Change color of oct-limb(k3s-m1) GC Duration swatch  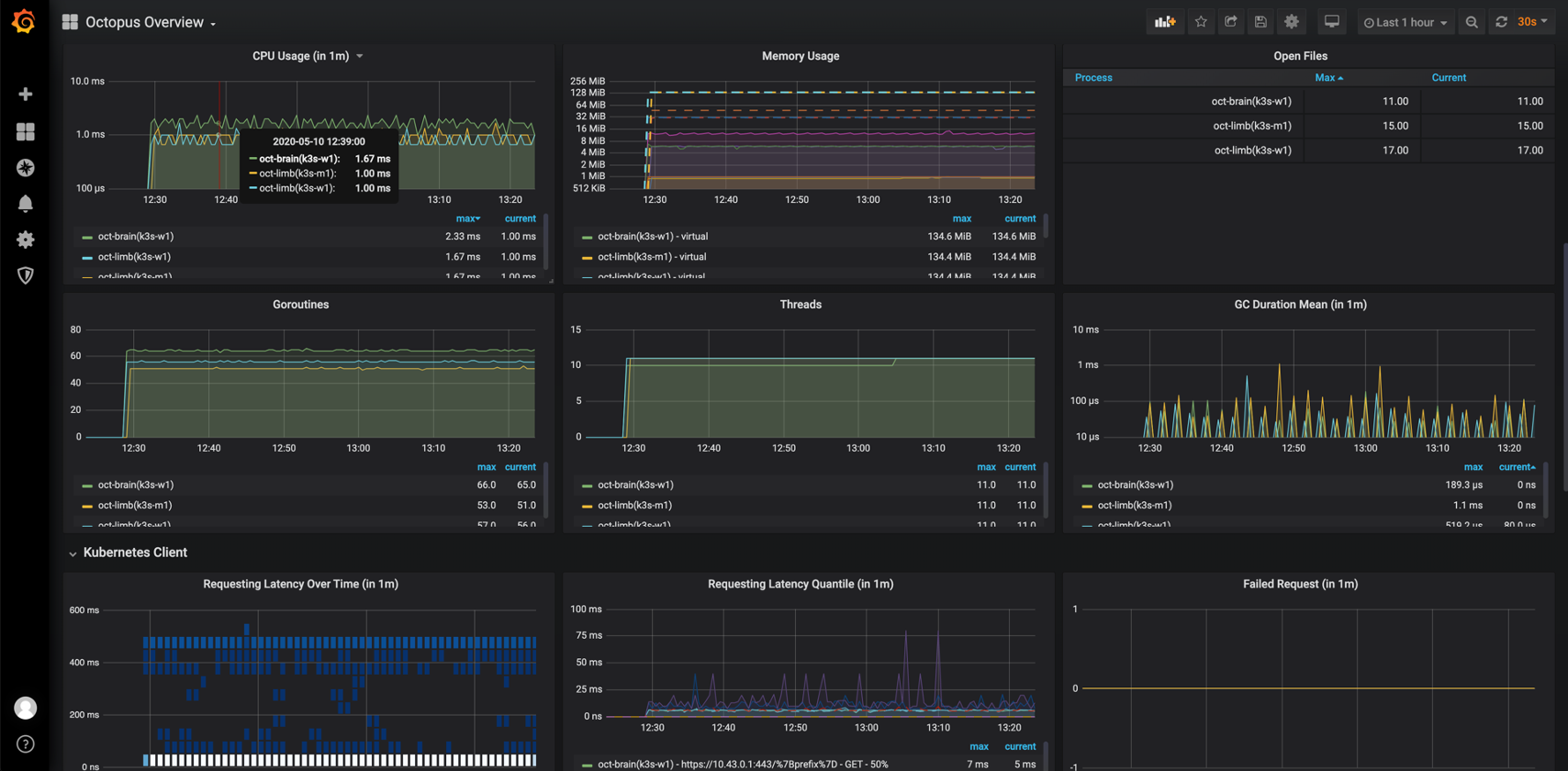[x=1087, y=506]
